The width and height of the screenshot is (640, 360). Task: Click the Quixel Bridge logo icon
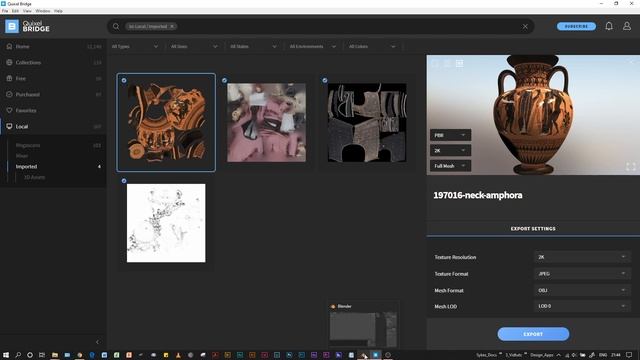pyautogui.click(x=12, y=27)
